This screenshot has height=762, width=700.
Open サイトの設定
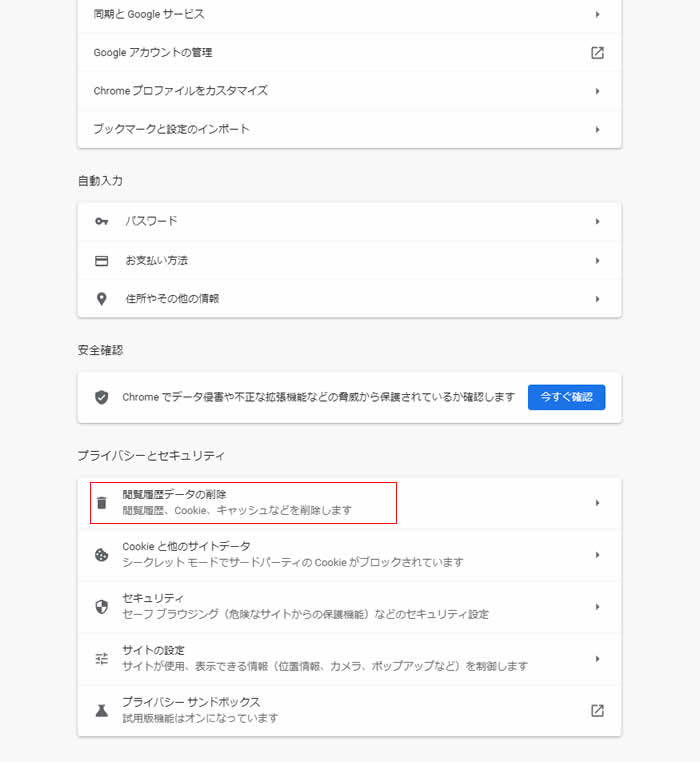pyautogui.click(x=350, y=658)
